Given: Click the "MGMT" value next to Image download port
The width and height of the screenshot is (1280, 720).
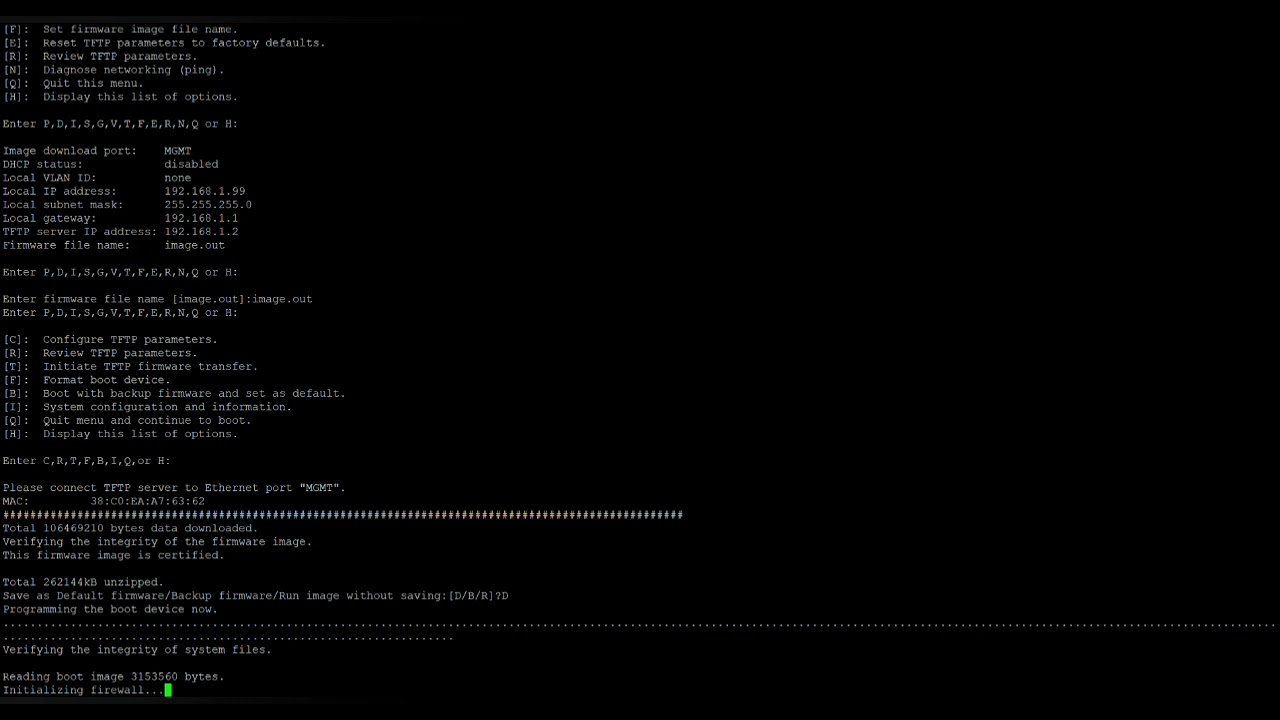Looking at the screenshot, I should click(x=178, y=151).
